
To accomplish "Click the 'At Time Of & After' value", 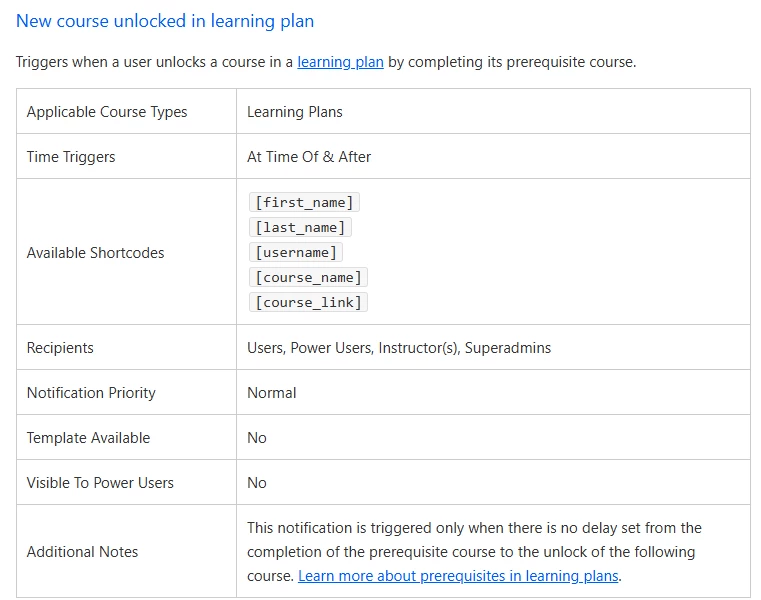I will click(309, 157).
